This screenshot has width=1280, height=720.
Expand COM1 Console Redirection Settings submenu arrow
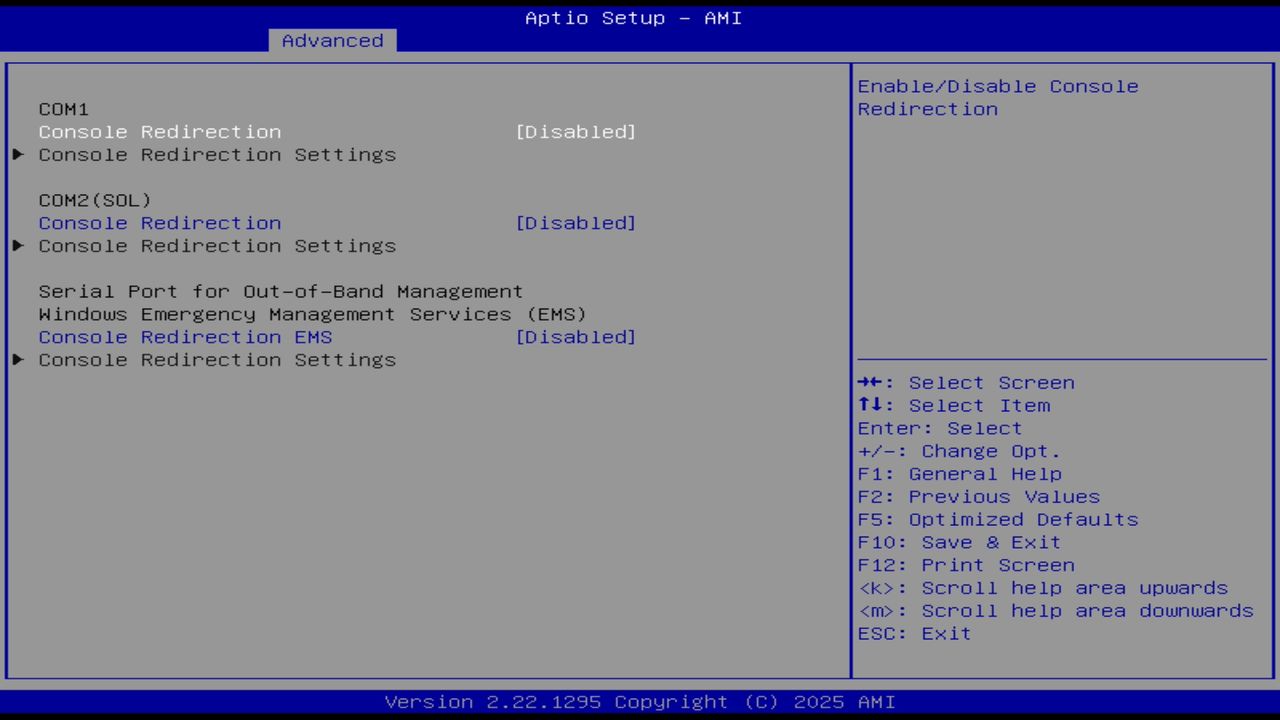tap(17, 155)
